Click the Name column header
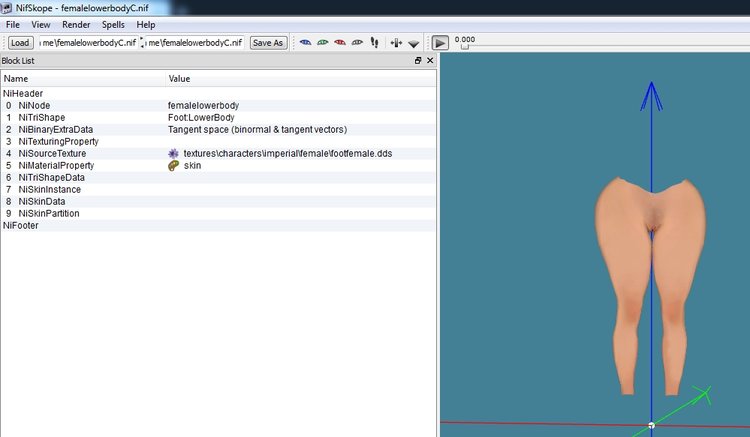Image resolution: width=750 pixels, height=437 pixels. click(x=83, y=78)
